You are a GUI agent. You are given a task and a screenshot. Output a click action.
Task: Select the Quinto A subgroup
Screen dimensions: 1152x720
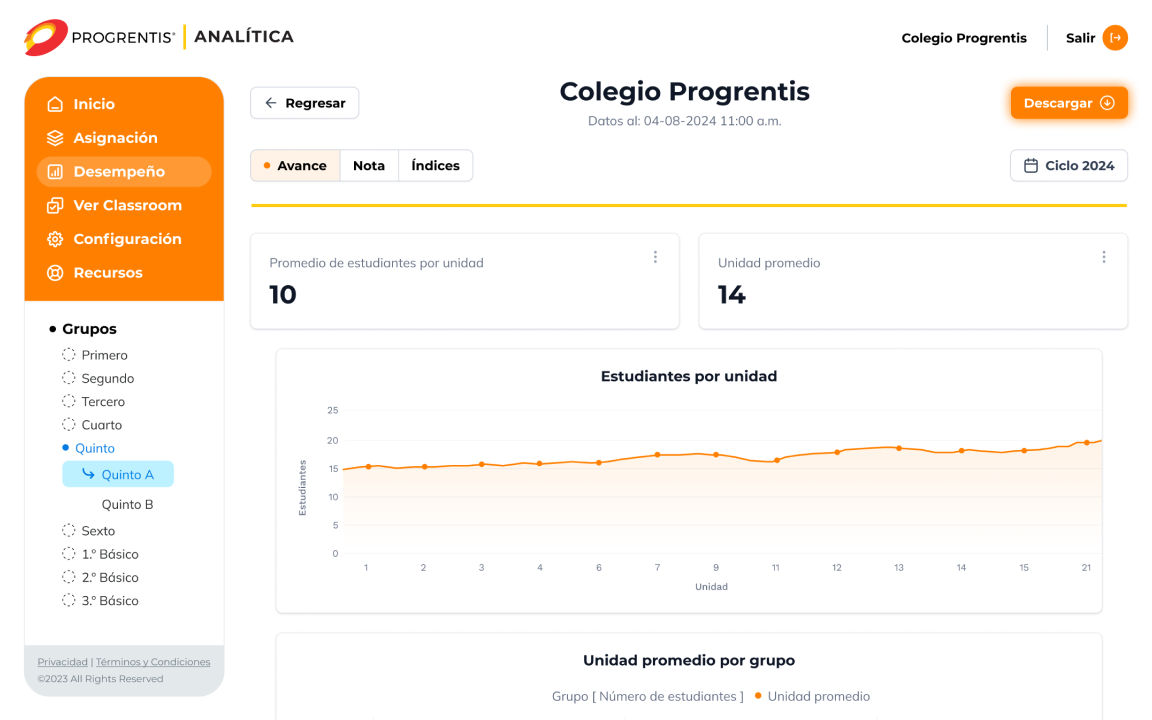coord(118,474)
